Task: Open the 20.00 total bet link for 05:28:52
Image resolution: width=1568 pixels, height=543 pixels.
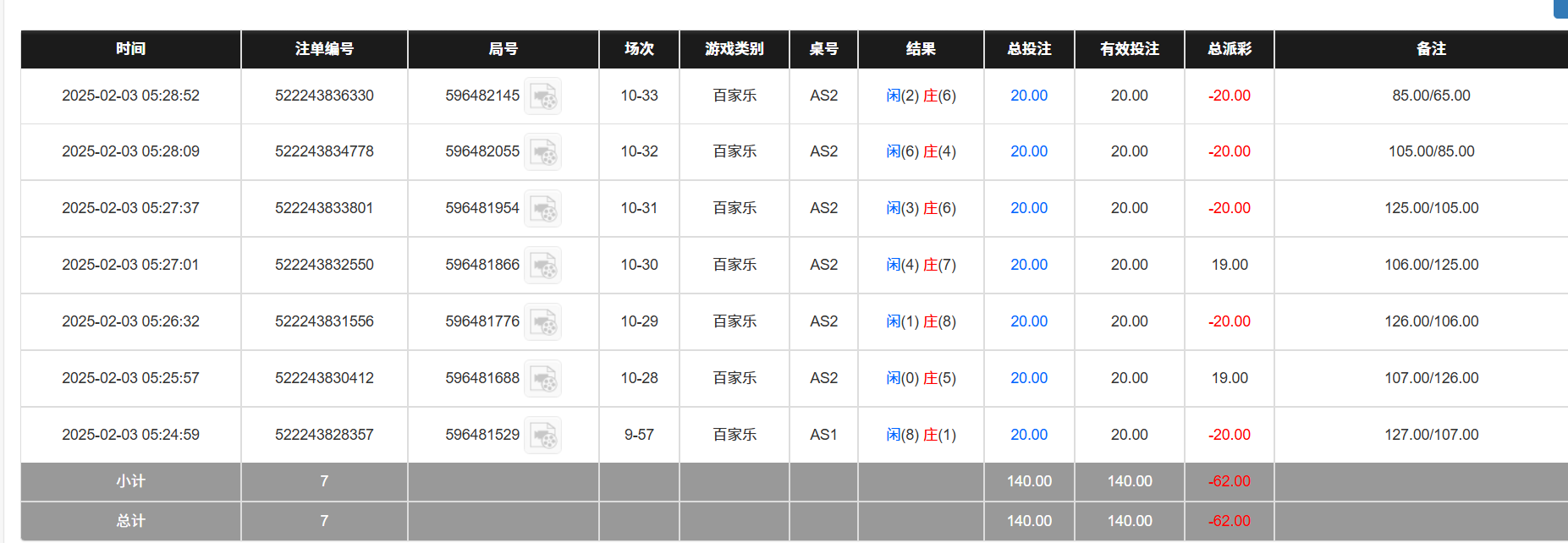Action: (1028, 96)
